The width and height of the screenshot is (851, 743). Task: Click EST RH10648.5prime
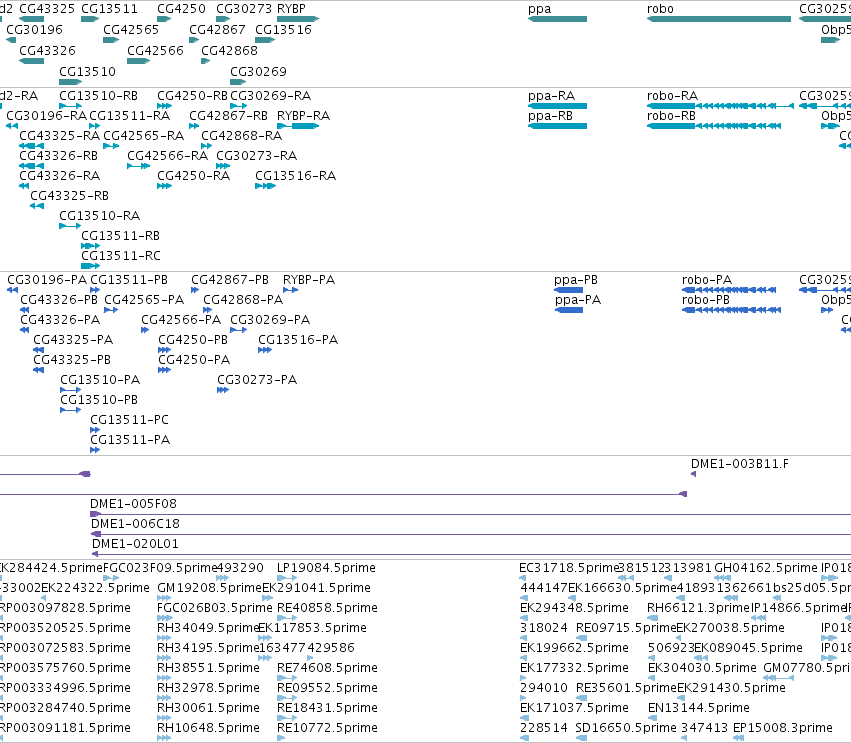point(164,738)
